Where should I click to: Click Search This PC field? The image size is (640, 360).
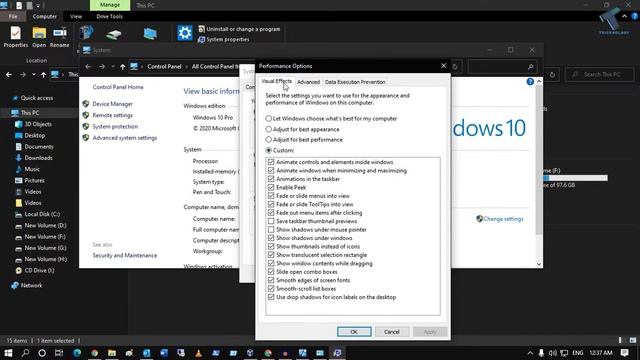[x=600, y=75]
